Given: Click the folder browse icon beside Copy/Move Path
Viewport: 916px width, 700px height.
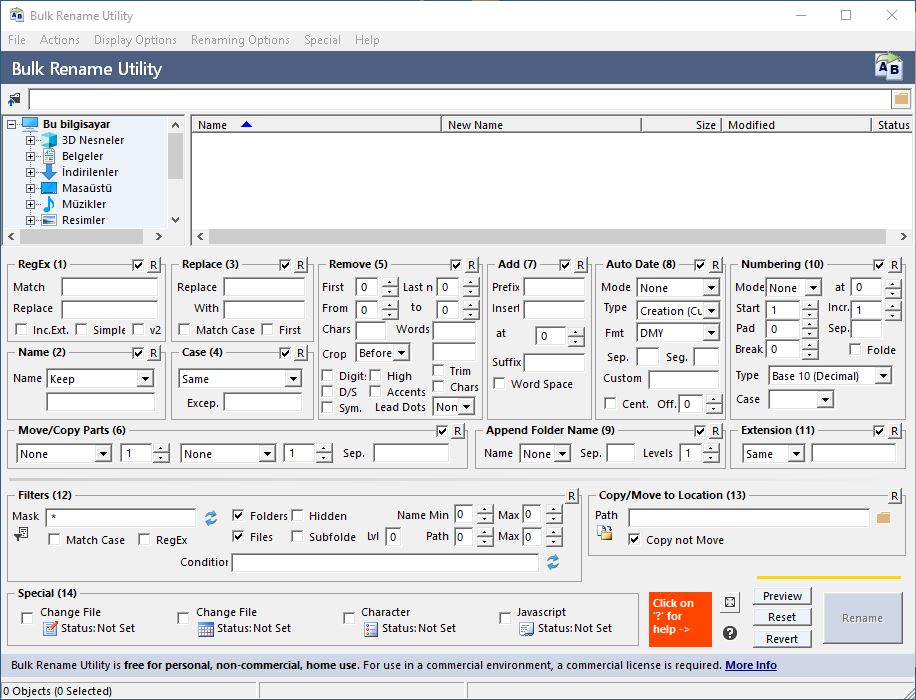Looking at the screenshot, I should 883,517.
